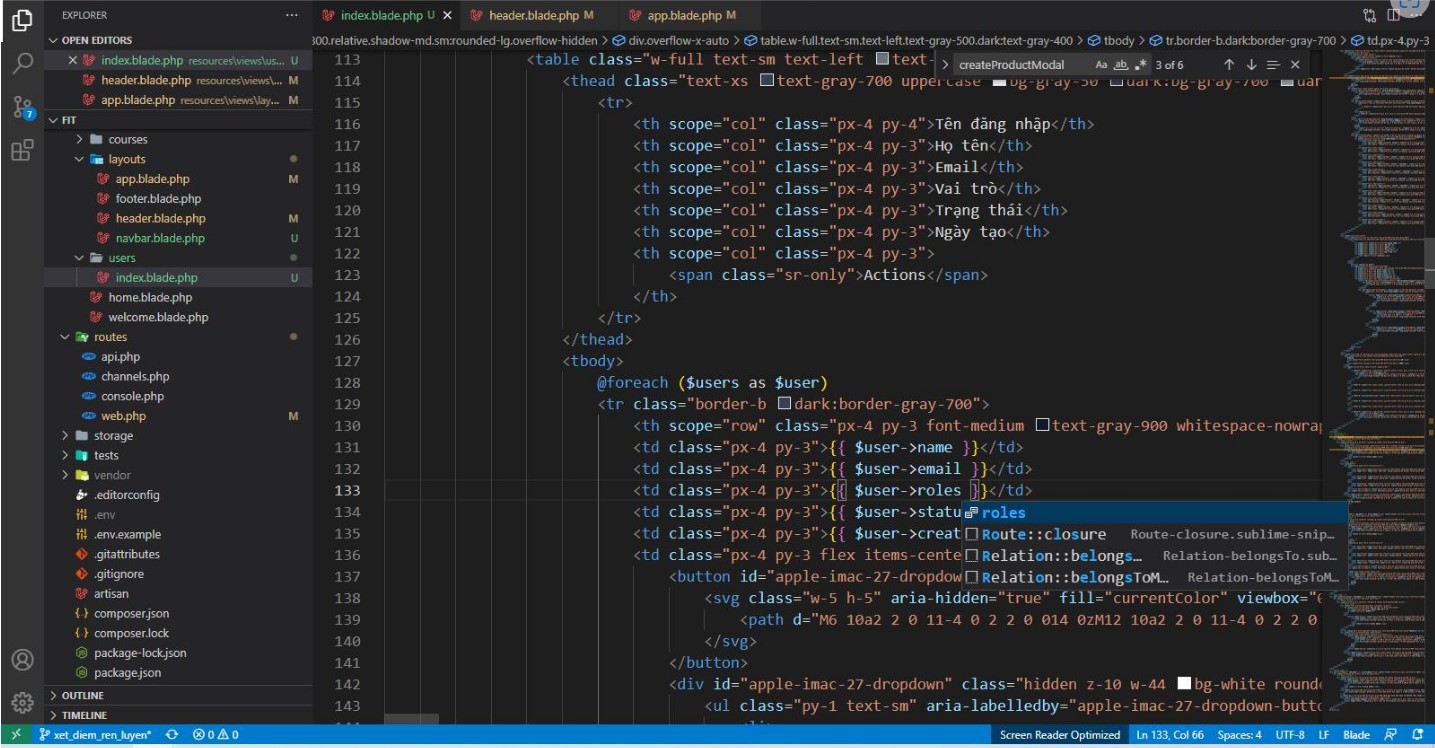Open Source Control view with 7 badge

click(x=22, y=108)
